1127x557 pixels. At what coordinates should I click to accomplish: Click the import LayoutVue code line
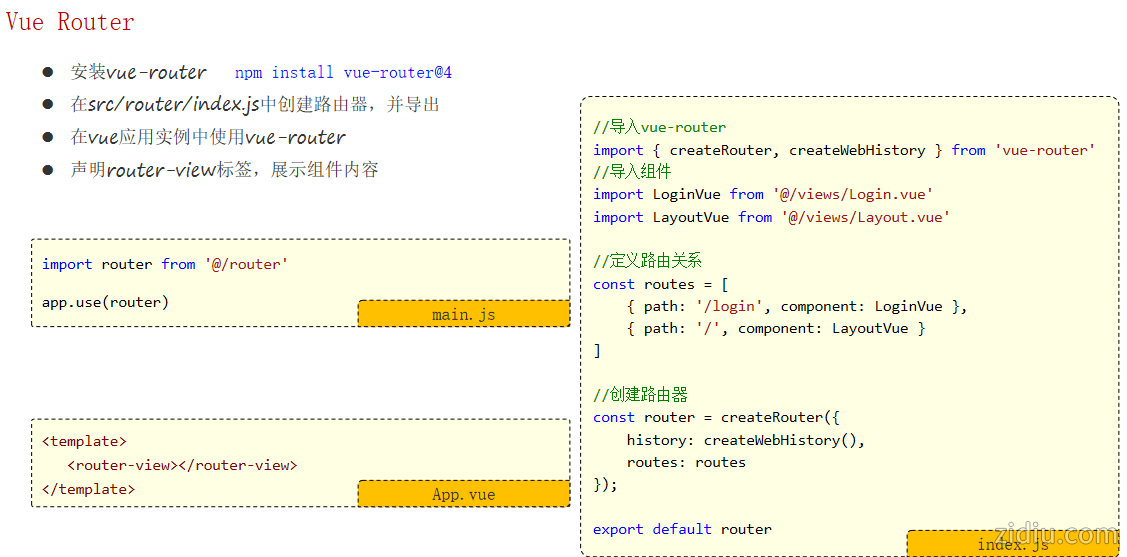click(x=770, y=217)
